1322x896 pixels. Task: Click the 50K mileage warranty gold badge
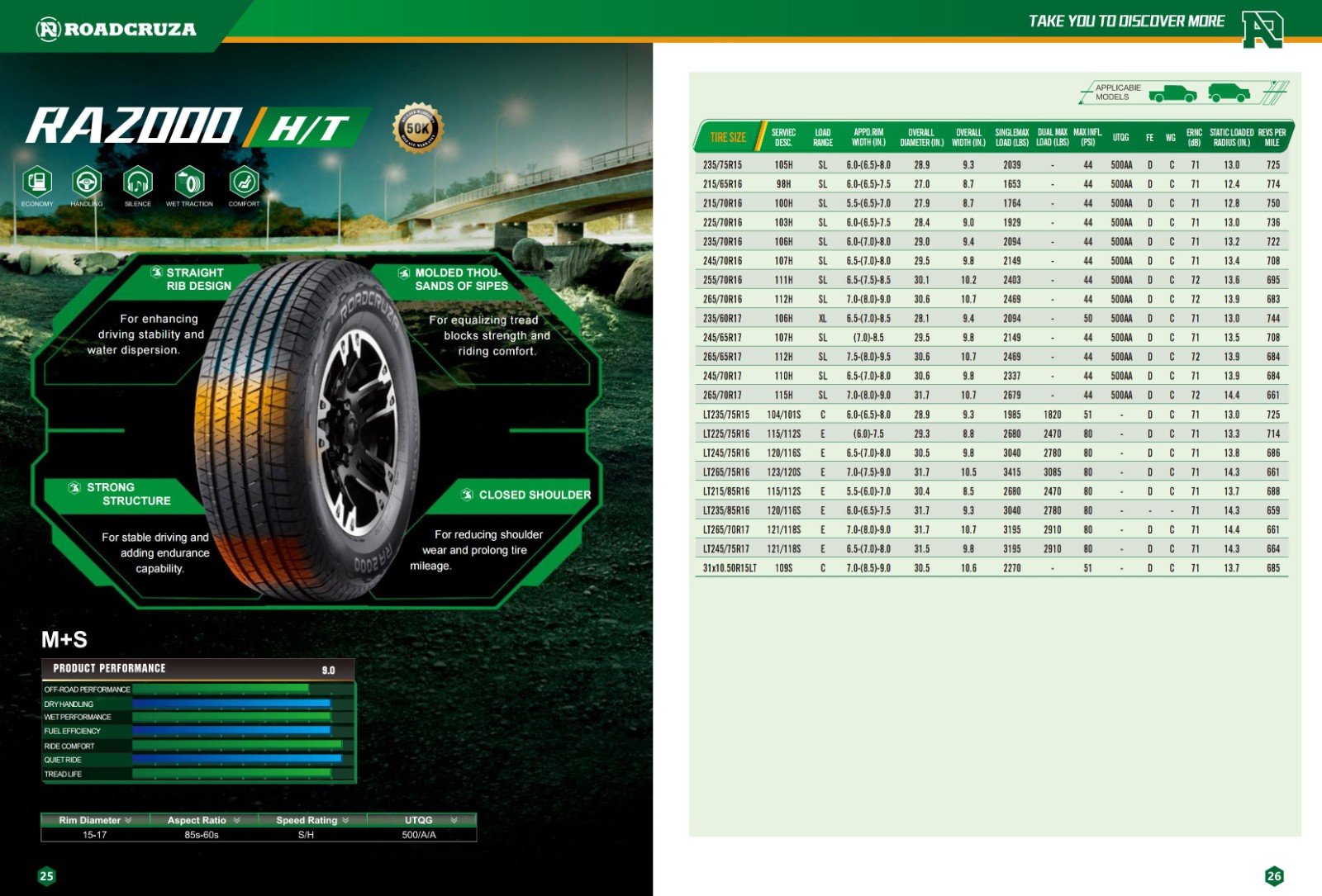417,128
